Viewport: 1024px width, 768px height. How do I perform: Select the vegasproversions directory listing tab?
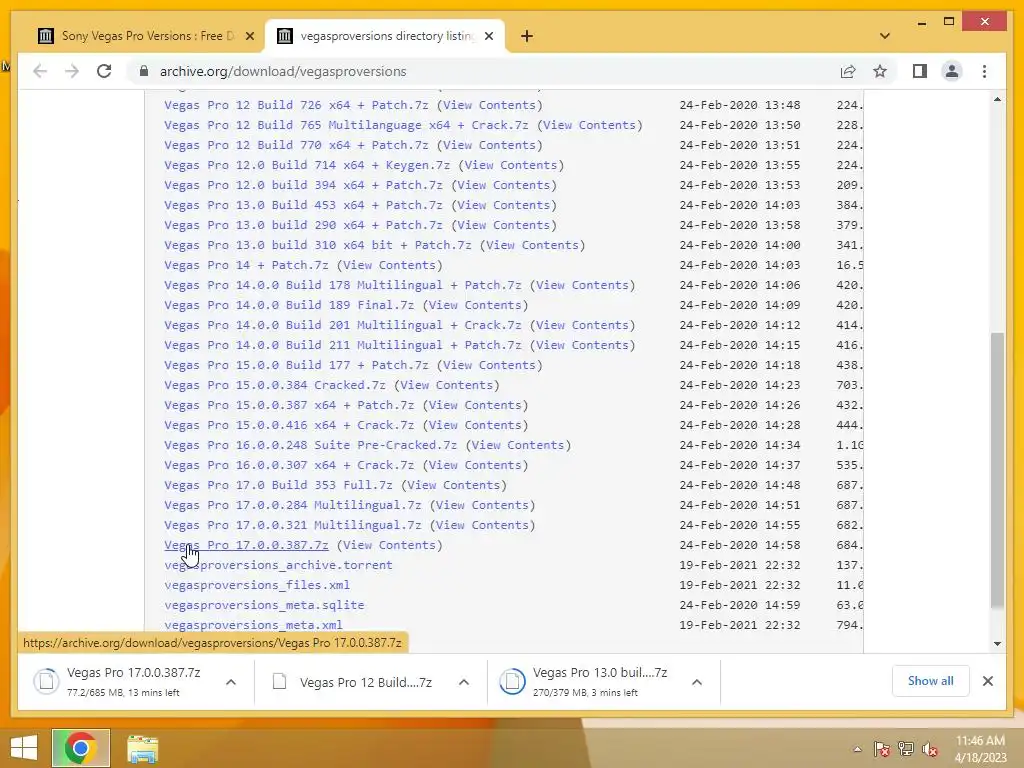pyautogui.click(x=385, y=36)
